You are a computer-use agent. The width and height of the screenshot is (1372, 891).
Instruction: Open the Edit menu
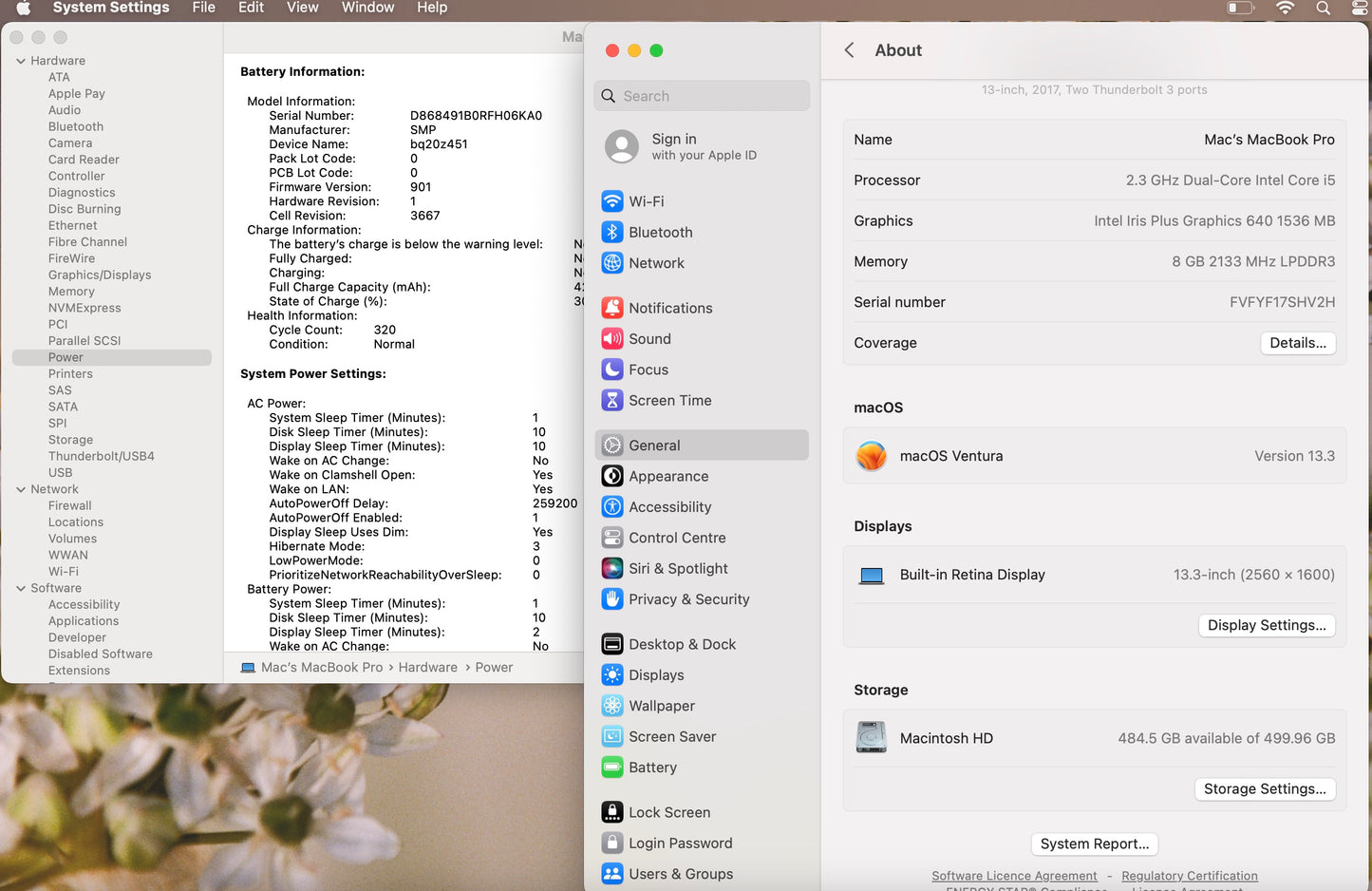pyautogui.click(x=251, y=8)
